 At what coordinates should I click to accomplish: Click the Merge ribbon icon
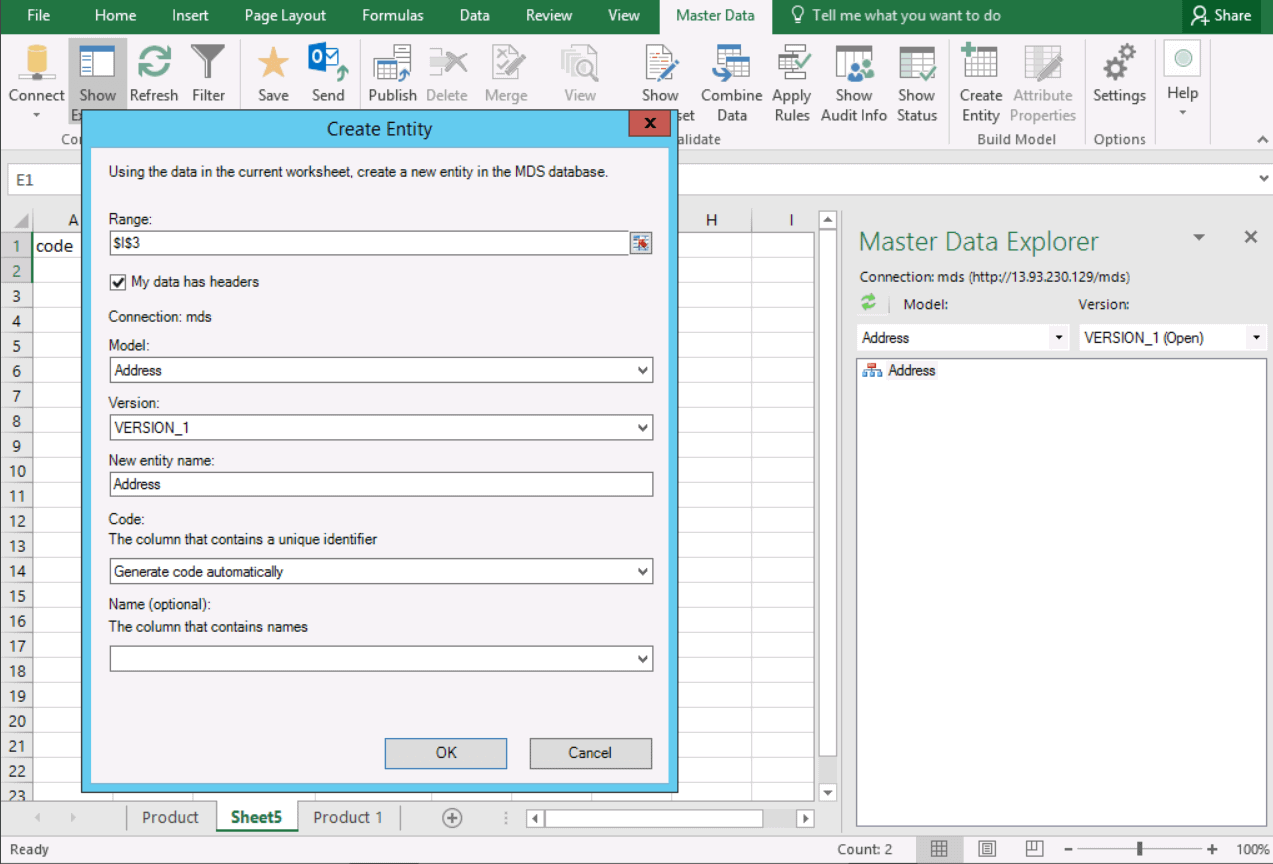point(506,62)
